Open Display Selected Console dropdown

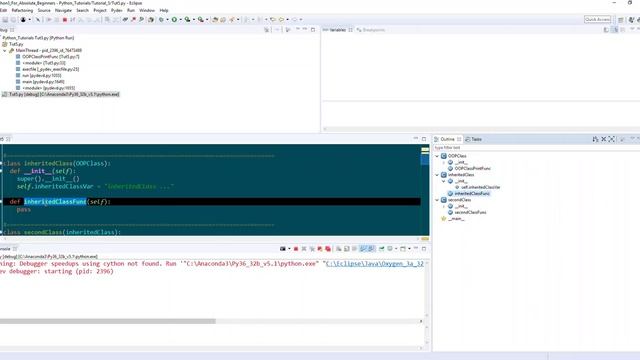(396, 249)
